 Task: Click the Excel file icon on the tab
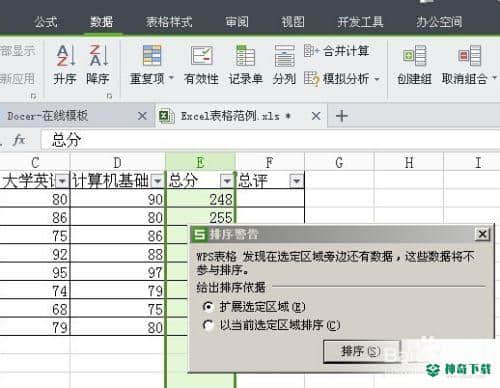(166, 116)
